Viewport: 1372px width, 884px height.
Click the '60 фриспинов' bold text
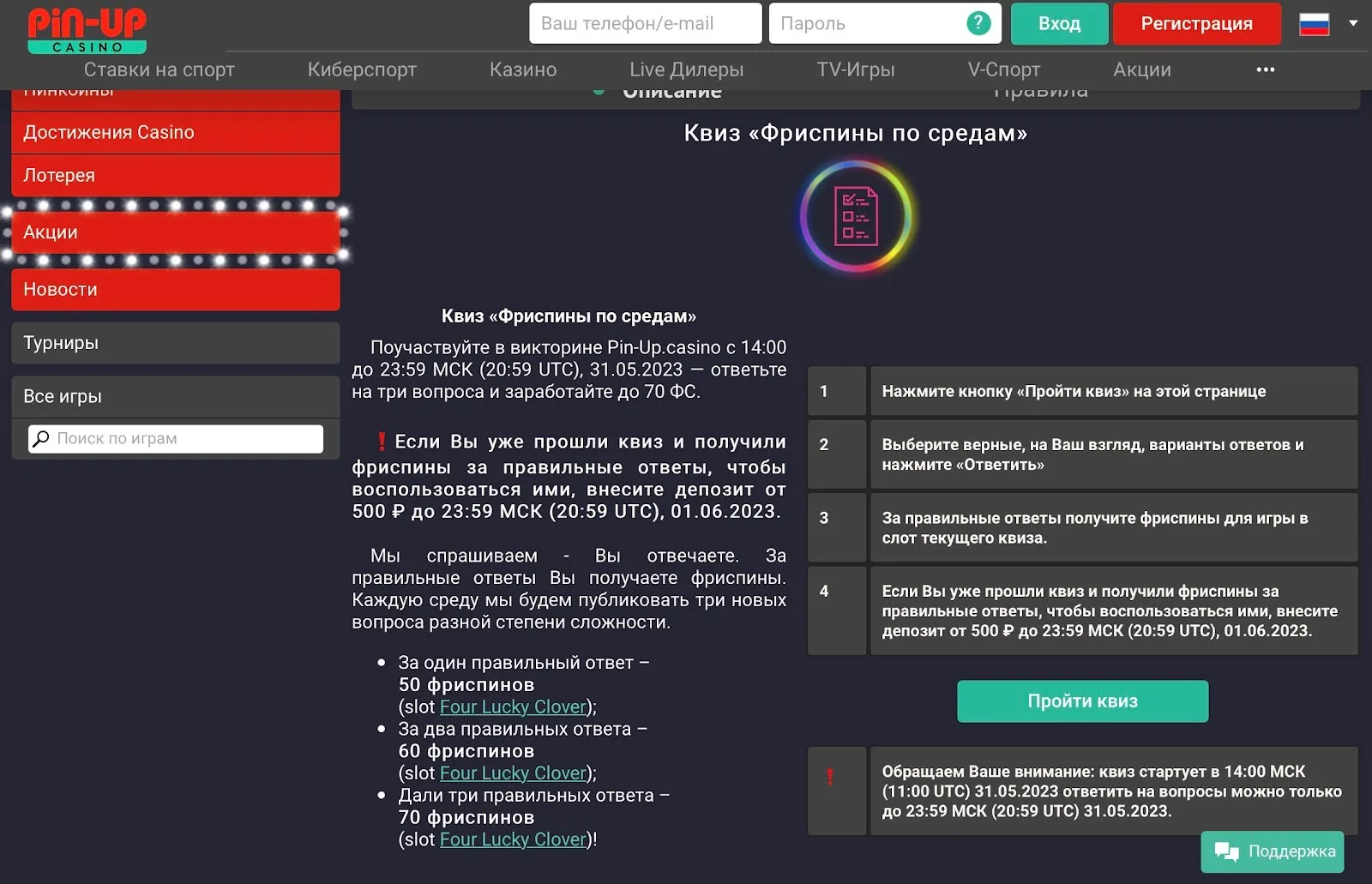(466, 751)
